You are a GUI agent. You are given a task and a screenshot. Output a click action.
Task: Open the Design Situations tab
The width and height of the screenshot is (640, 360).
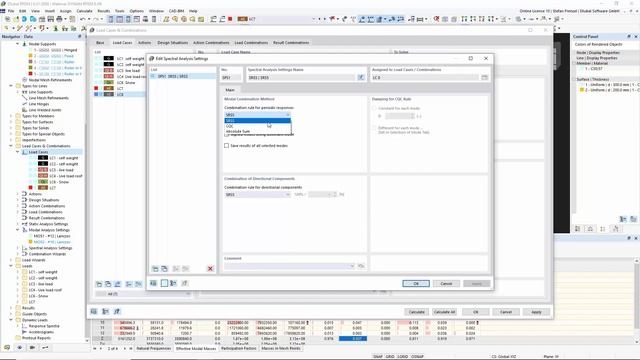coord(173,42)
